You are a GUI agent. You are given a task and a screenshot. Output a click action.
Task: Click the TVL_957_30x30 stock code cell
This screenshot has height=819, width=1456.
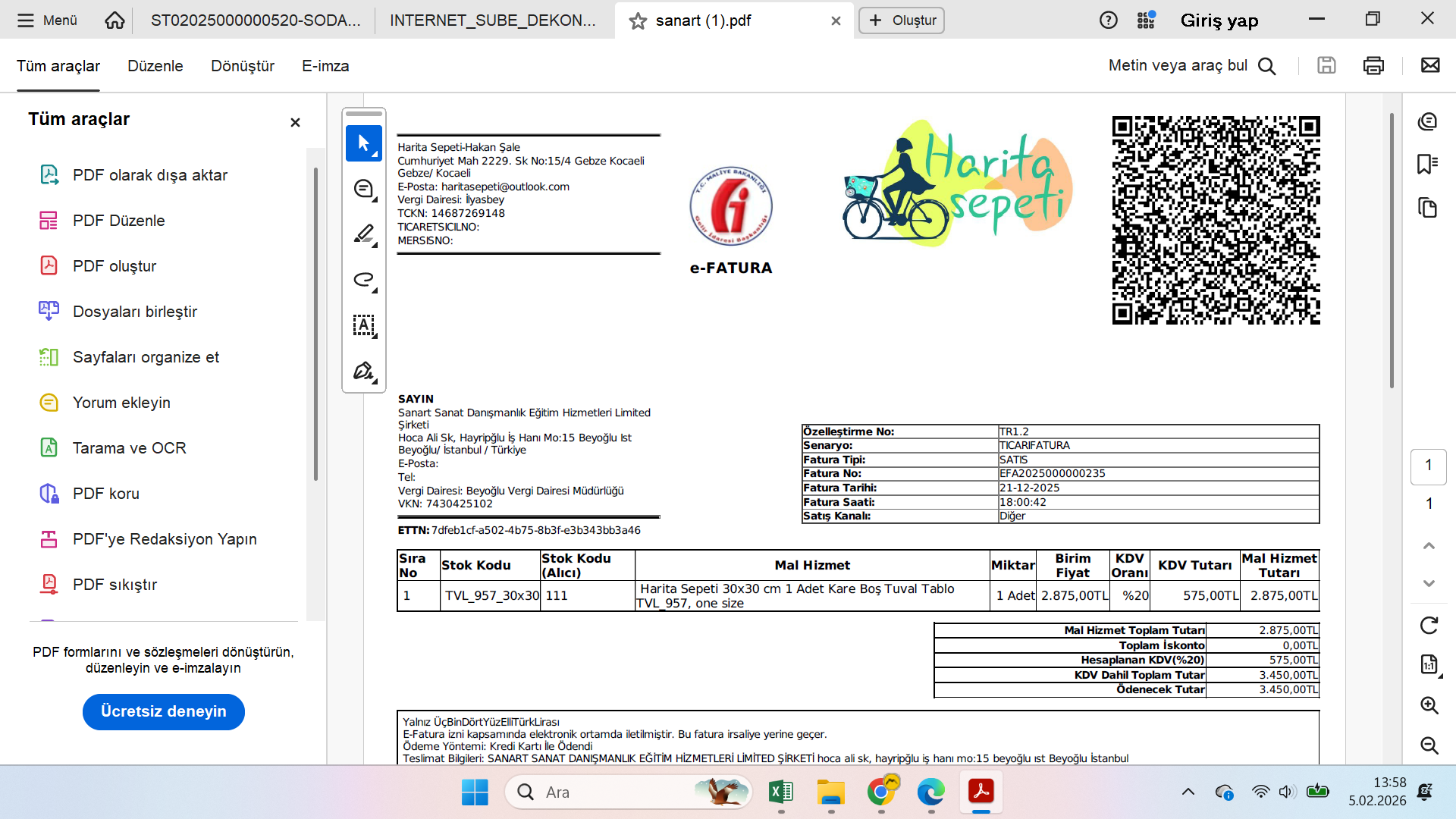[x=491, y=595]
